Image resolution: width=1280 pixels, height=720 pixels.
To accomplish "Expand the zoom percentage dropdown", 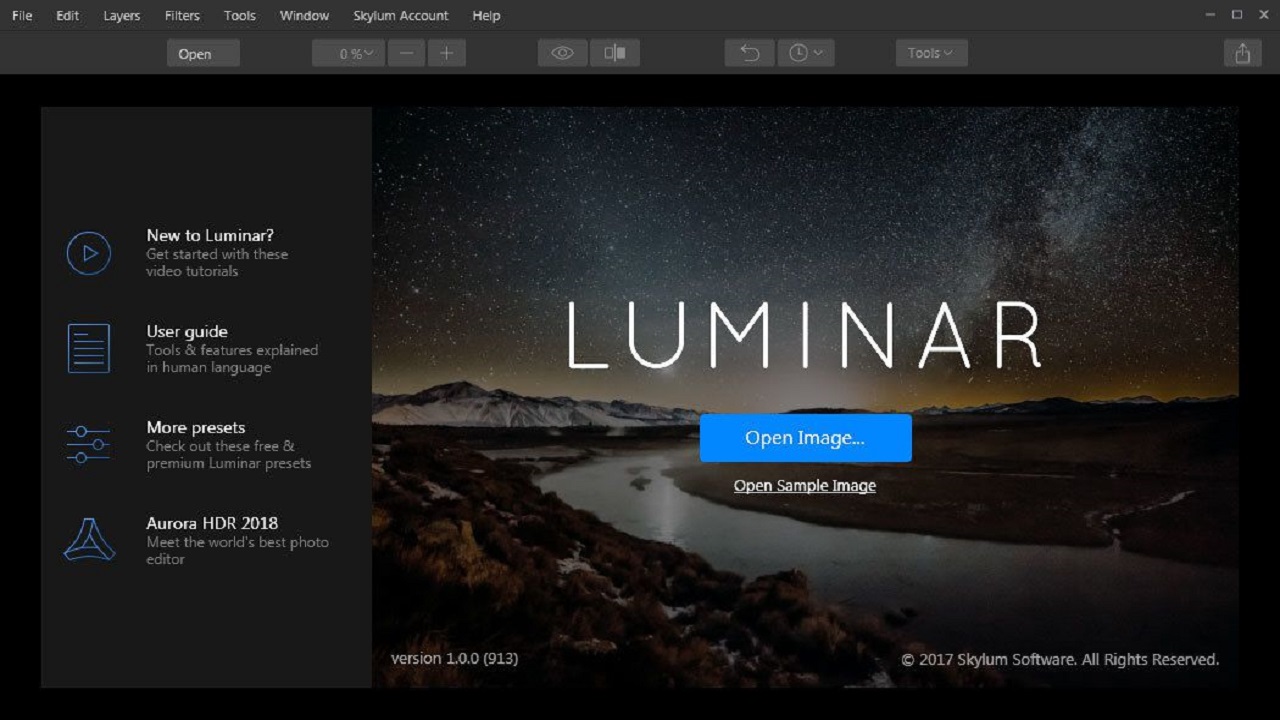I will tap(348, 53).
